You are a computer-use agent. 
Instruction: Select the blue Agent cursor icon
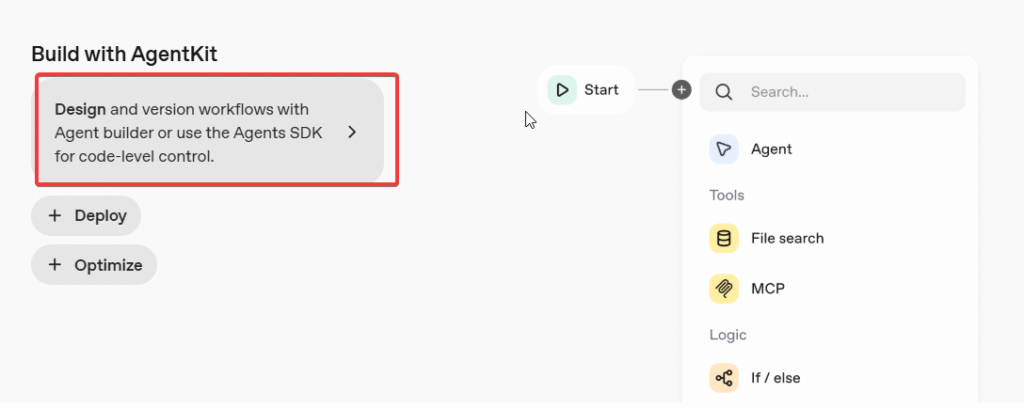click(x=723, y=149)
